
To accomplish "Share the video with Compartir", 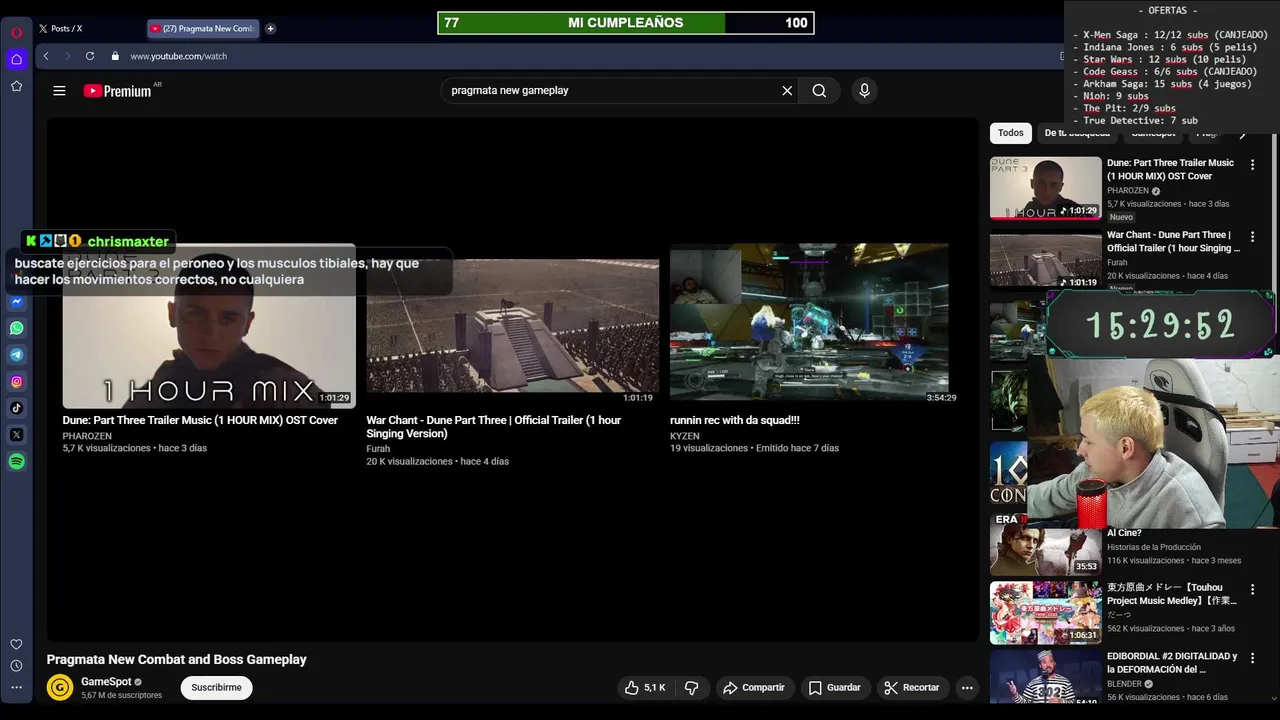I will click(x=754, y=688).
